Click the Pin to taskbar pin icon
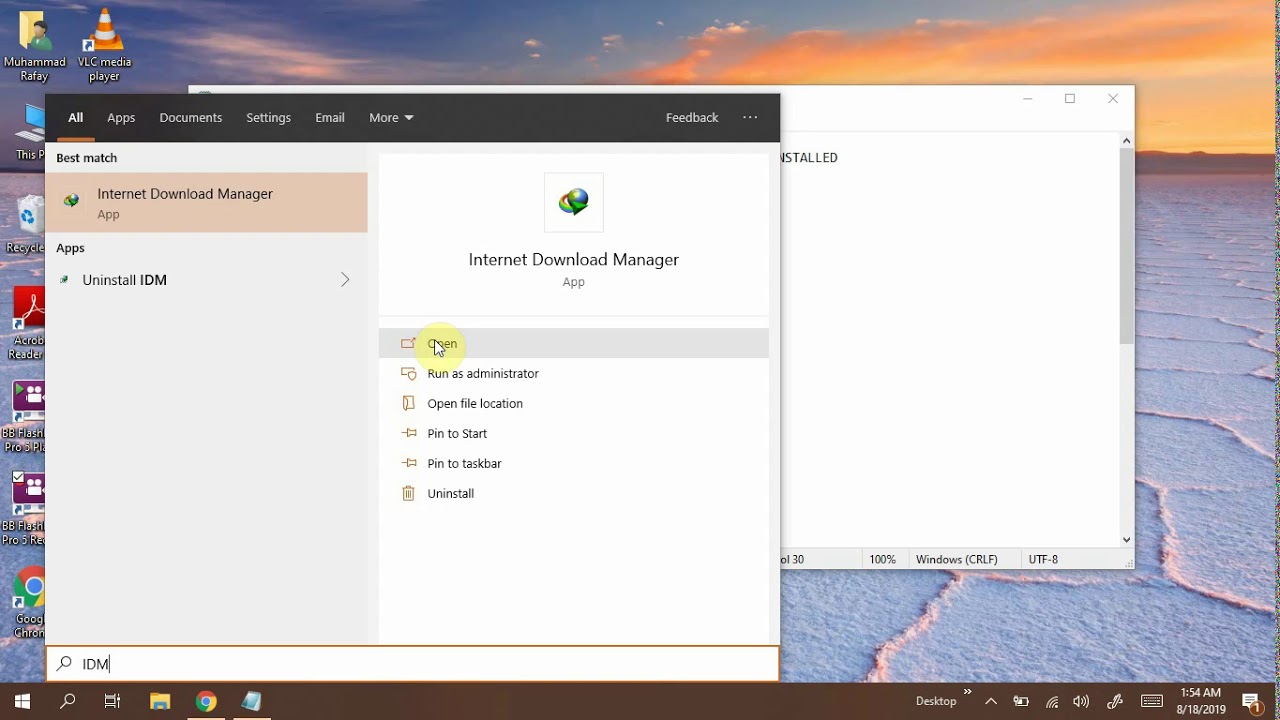Viewport: 1280px width, 720px height. pos(408,463)
